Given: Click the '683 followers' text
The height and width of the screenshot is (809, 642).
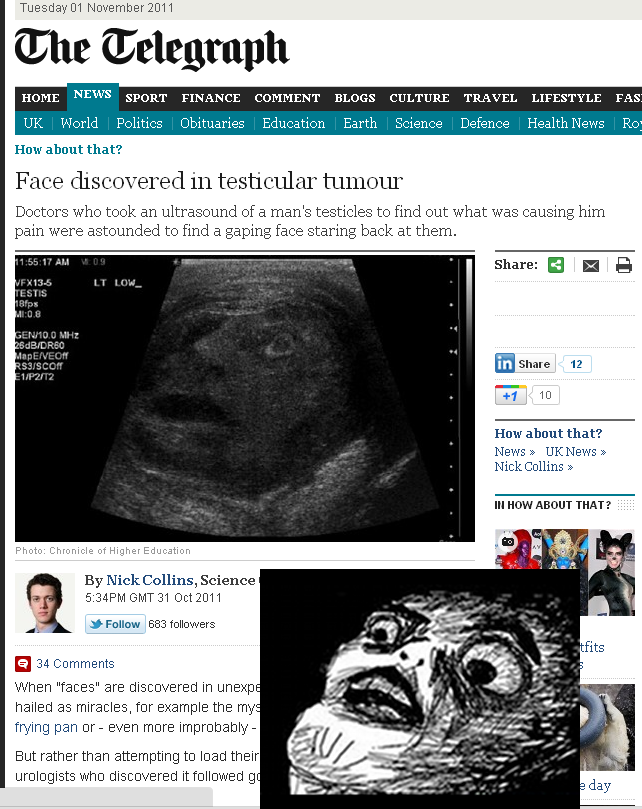Looking at the screenshot, I should tap(182, 624).
